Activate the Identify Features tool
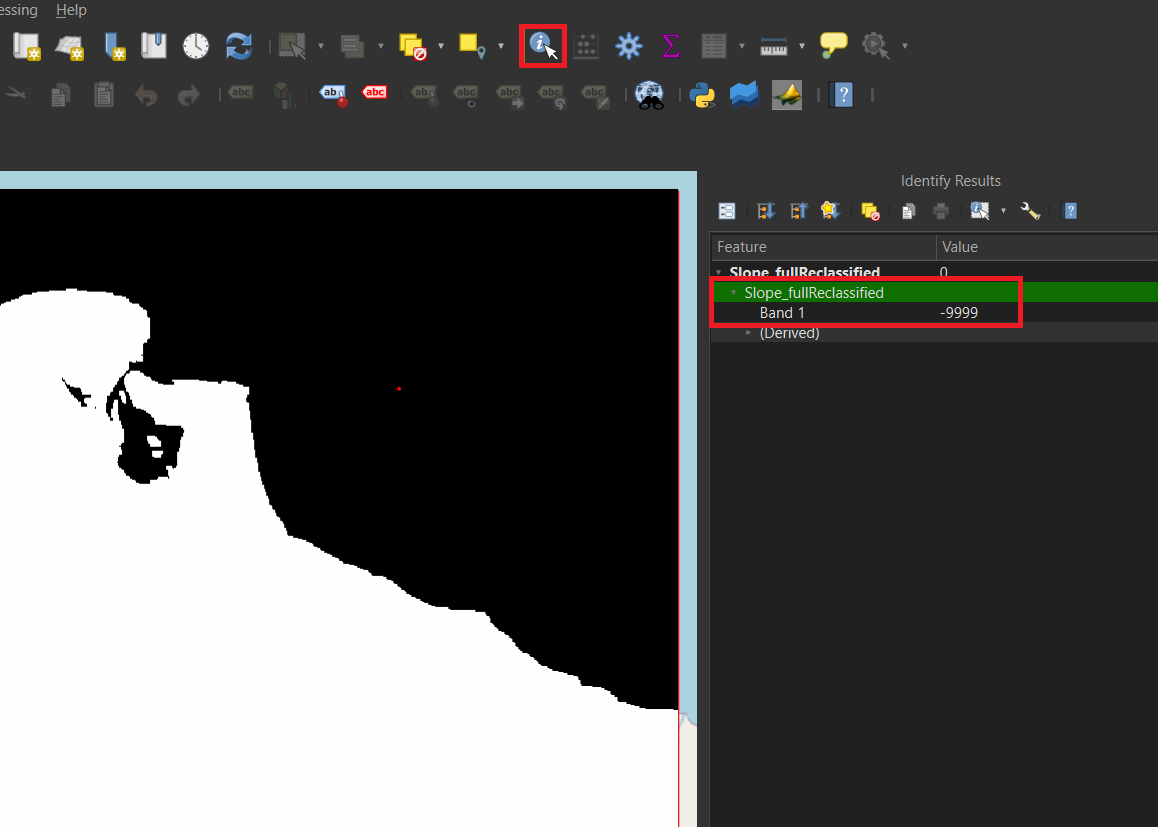Viewport: 1158px width, 827px height. [x=543, y=46]
